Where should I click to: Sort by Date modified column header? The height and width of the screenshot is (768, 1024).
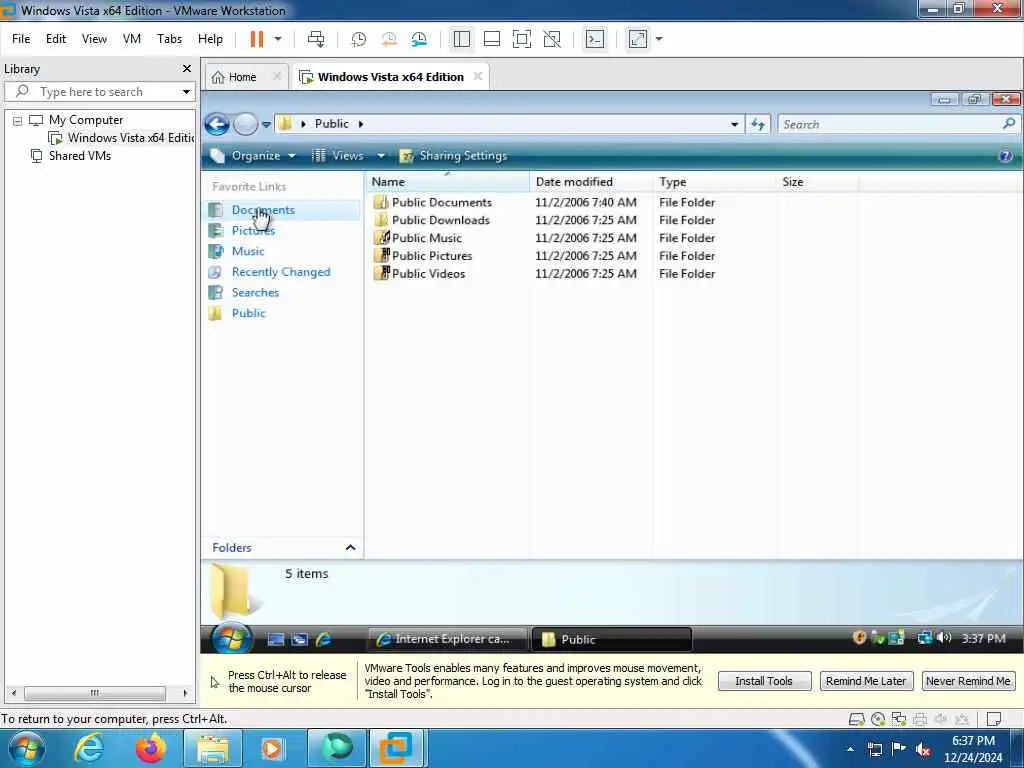pos(591,182)
